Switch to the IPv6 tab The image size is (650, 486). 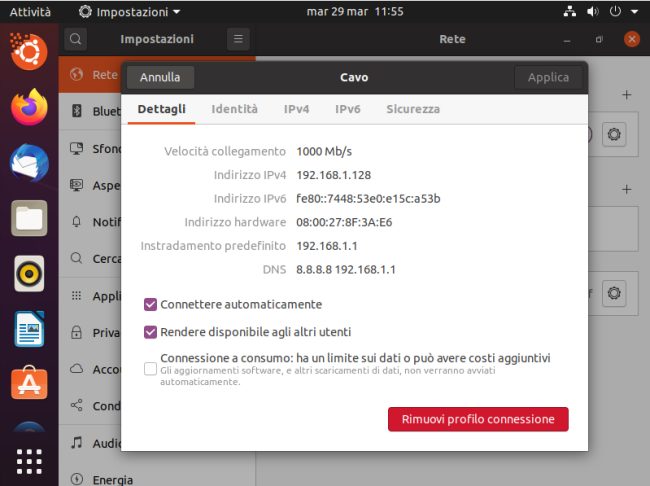point(347,109)
